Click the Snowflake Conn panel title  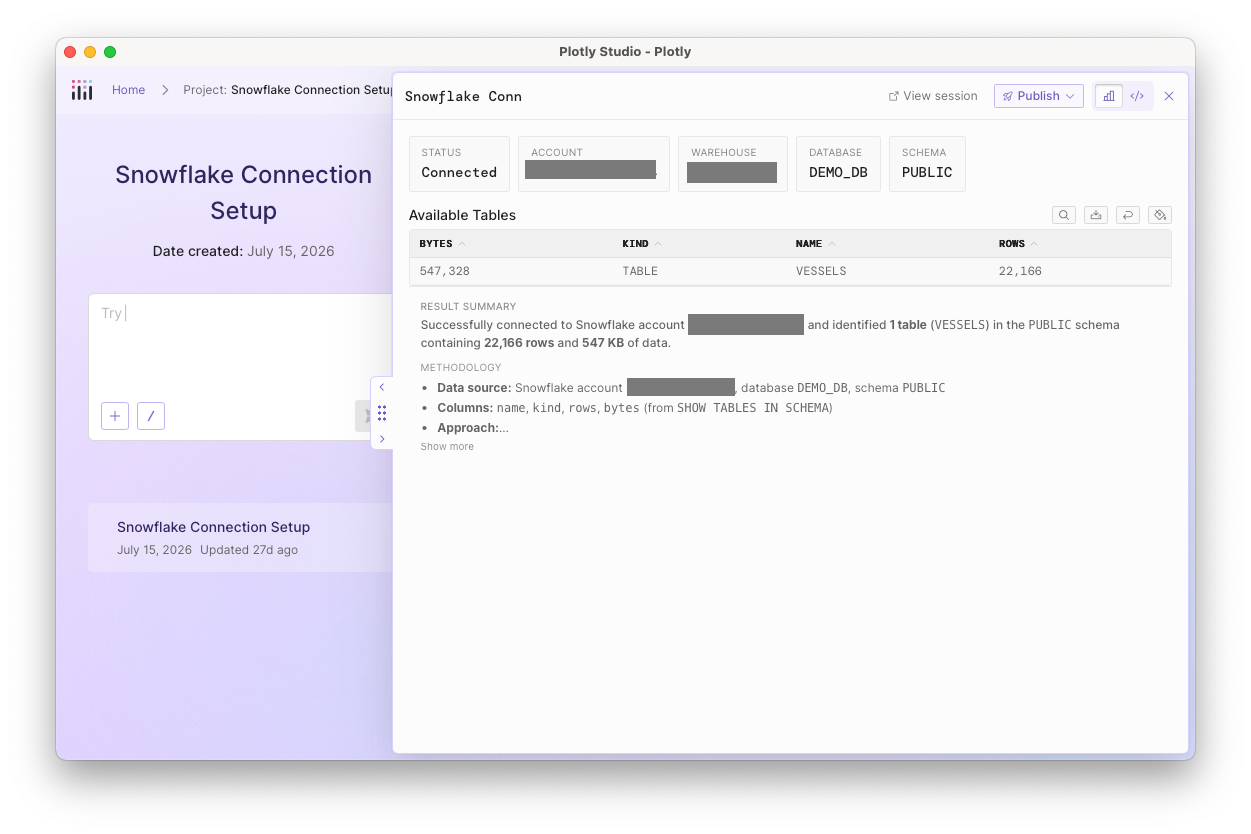click(463, 97)
